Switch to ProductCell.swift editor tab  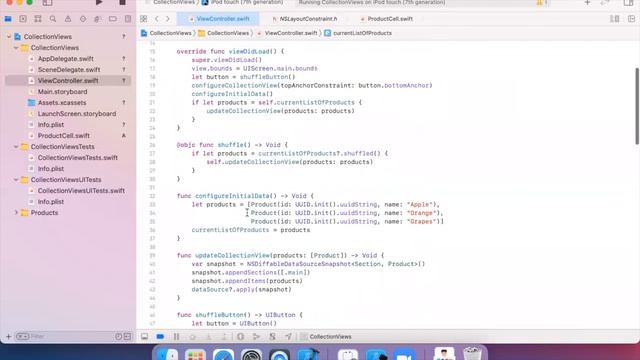[386, 19]
